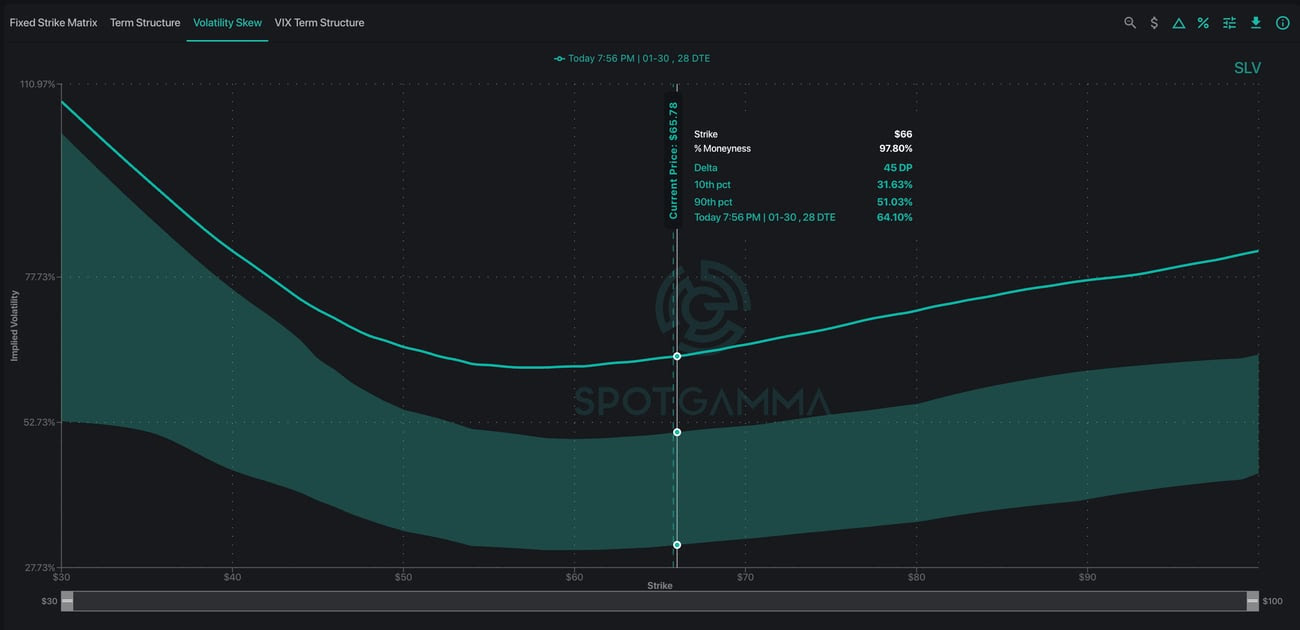The image size is (1300, 630).
Task: Open the VIX Term Structure tab
Action: [x=319, y=22]
